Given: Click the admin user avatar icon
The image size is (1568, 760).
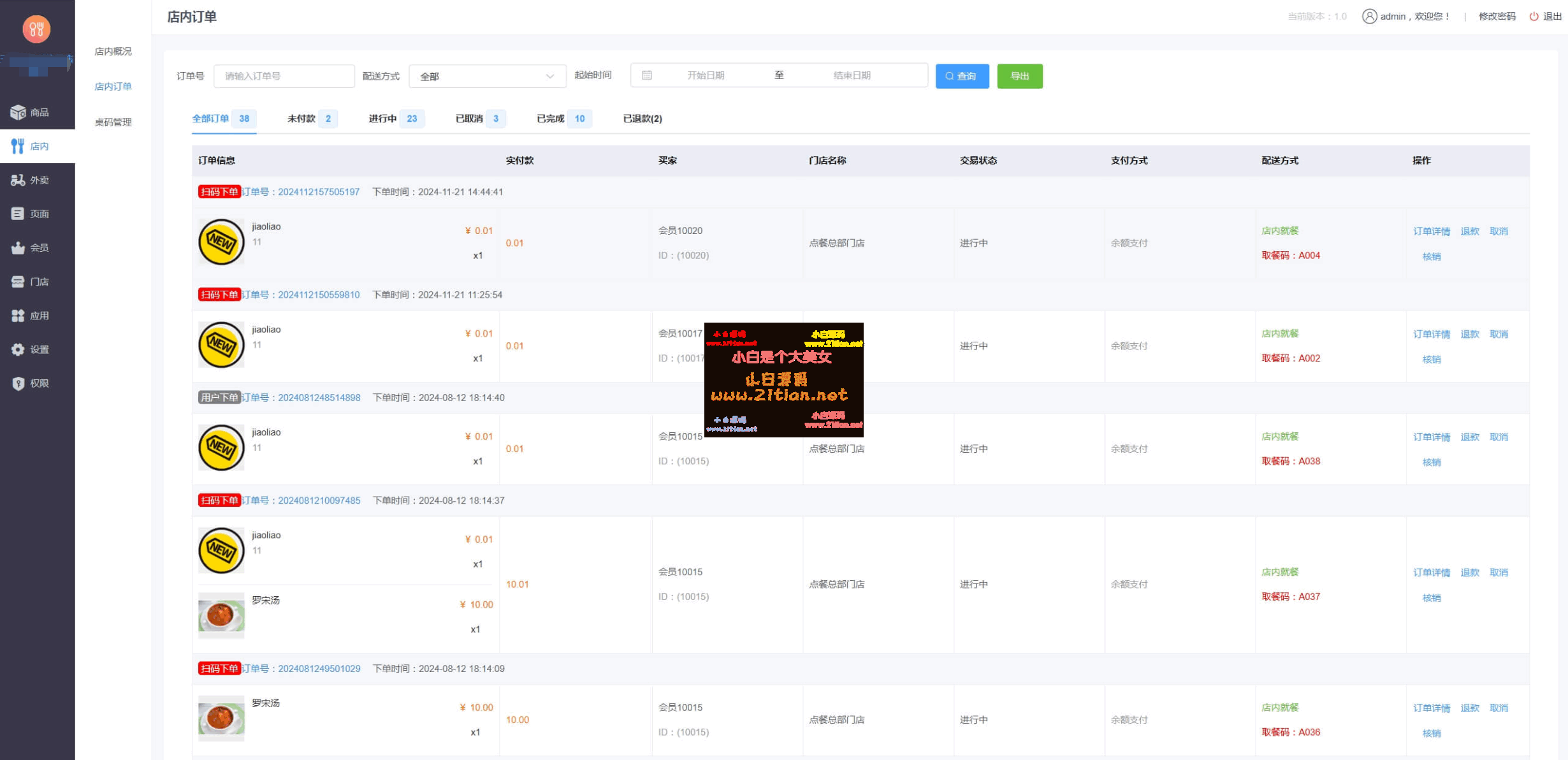Looking at the screenshot, I should click(1369, 17).
